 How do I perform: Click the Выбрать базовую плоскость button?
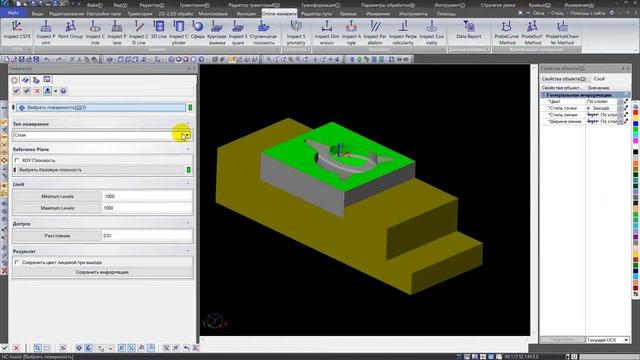pyautogui.click(x=99, y=170)
